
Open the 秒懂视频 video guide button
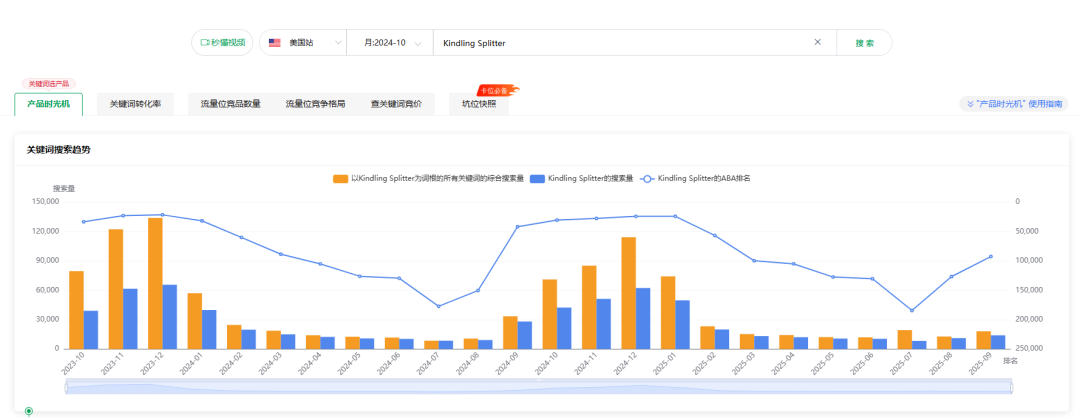coord(222,43)
